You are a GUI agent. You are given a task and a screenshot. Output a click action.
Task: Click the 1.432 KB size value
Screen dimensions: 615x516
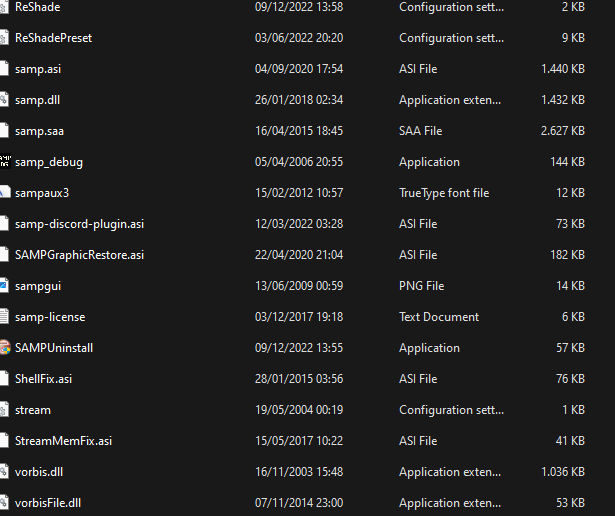[563, 100]
